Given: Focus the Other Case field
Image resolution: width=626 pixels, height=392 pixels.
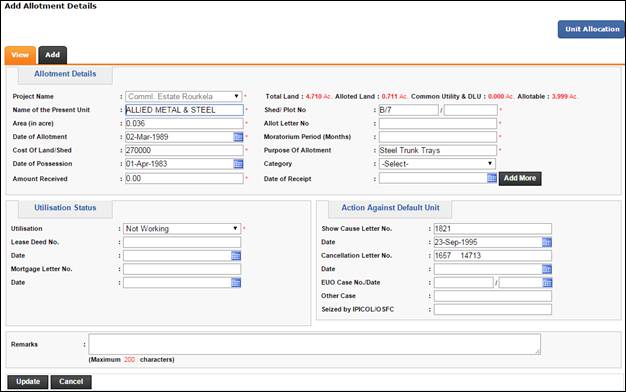Looking at the screenshot, I should (493, 296).
